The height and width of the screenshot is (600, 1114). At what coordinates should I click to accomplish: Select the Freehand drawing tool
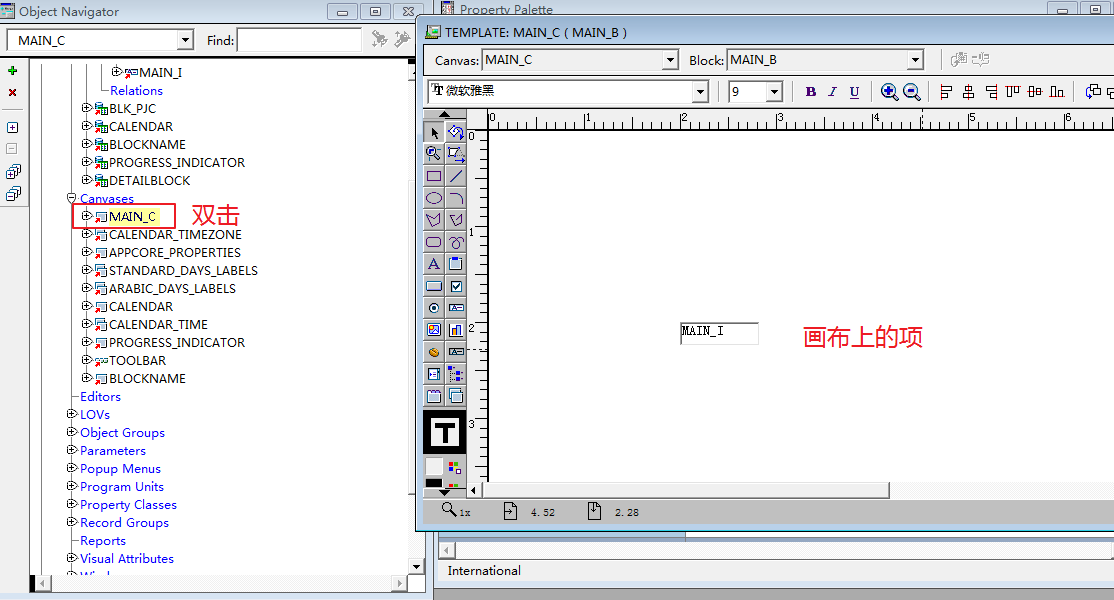pyautogui.click(x=456, y=242)
